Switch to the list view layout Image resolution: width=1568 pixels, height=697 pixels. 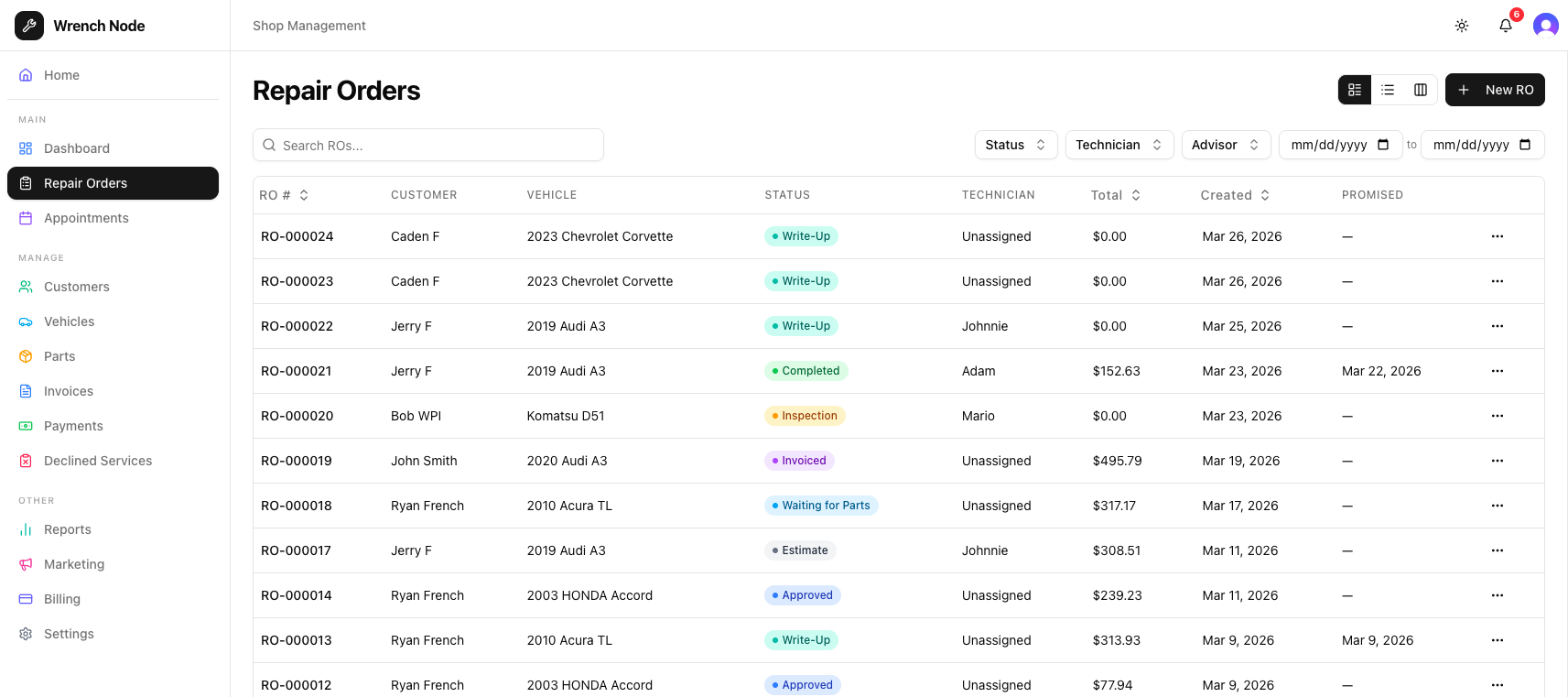coord(1388,90)
